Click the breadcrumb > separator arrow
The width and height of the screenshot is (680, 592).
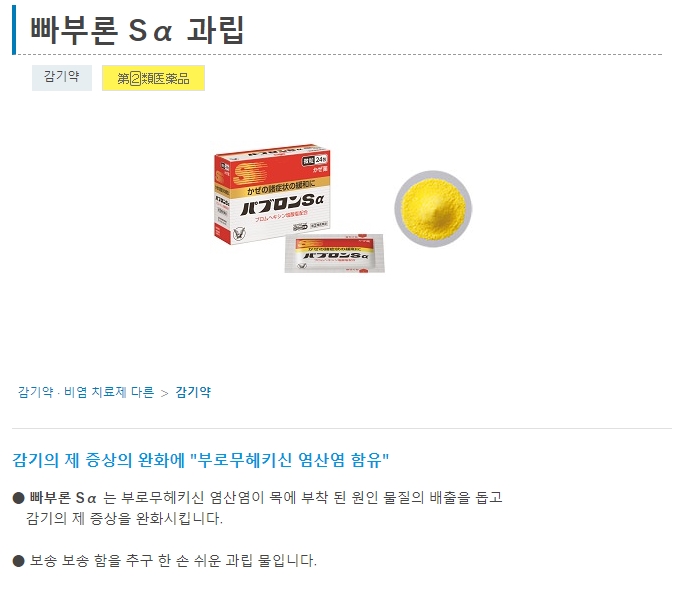[x=164, y=393]
